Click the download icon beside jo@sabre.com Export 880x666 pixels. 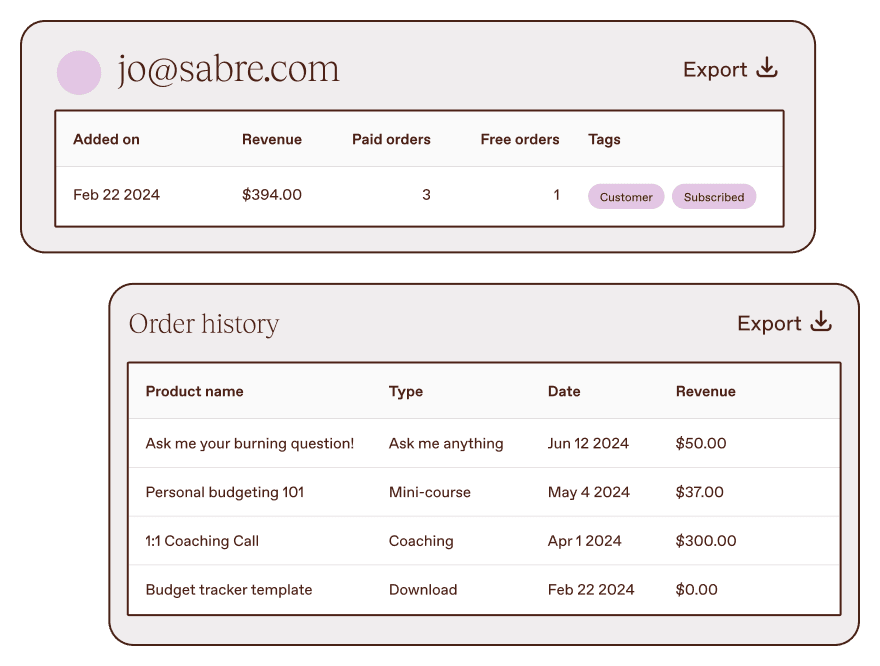tap(767, 68)
